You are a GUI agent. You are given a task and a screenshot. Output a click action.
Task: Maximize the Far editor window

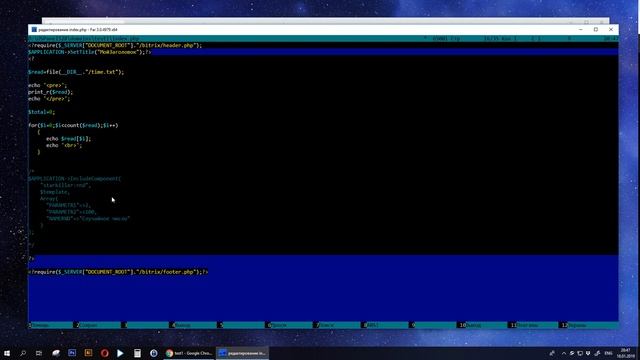click(596, 29)
